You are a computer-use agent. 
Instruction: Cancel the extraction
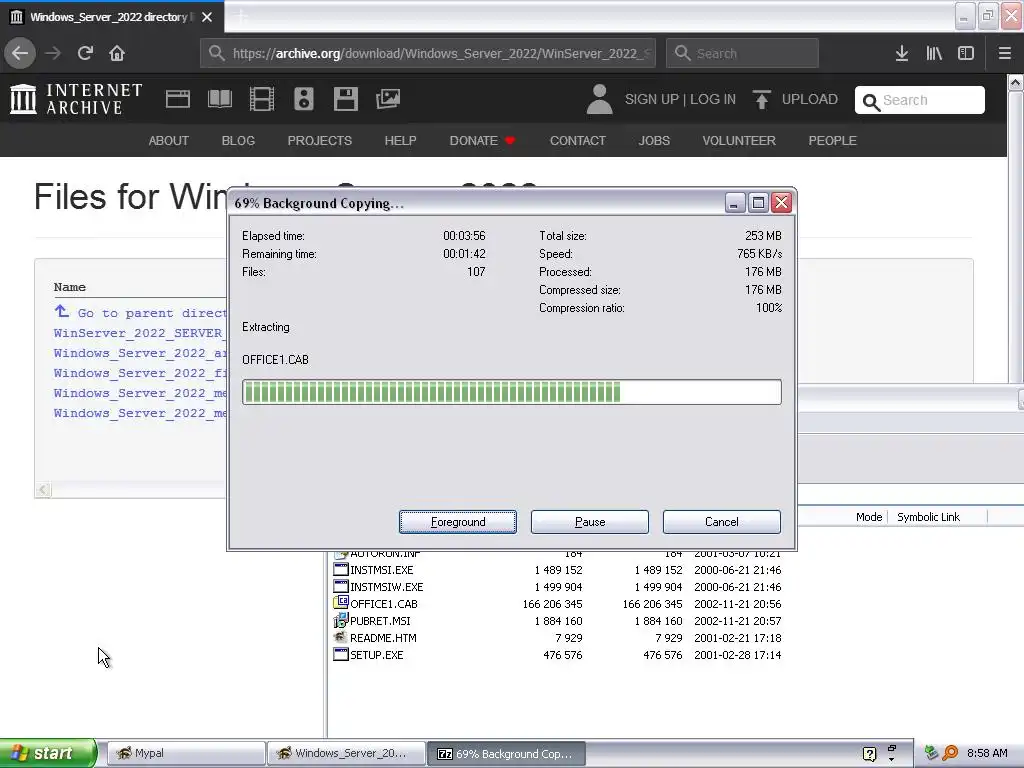click(722, 522)
